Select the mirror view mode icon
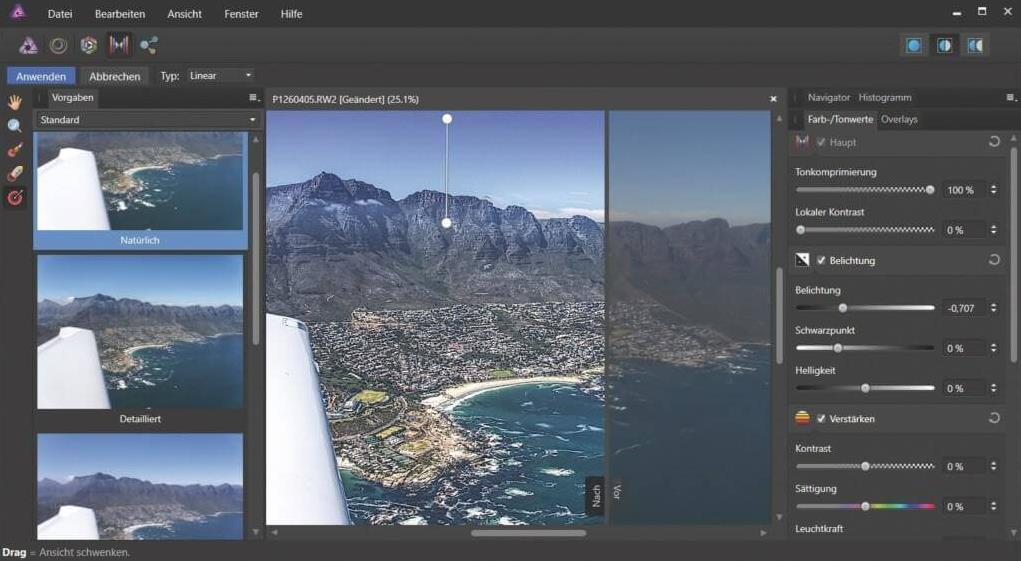 [x=975, y=46]
